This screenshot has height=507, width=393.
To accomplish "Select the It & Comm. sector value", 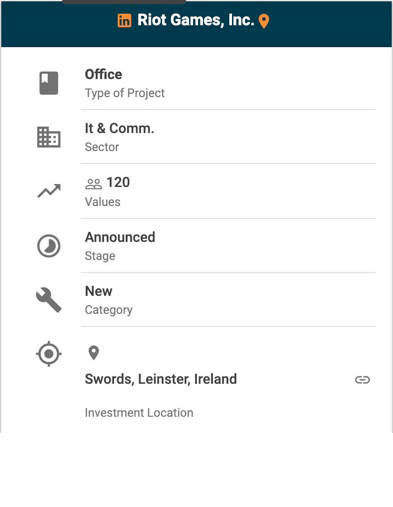I will click(x=119, y=128).
